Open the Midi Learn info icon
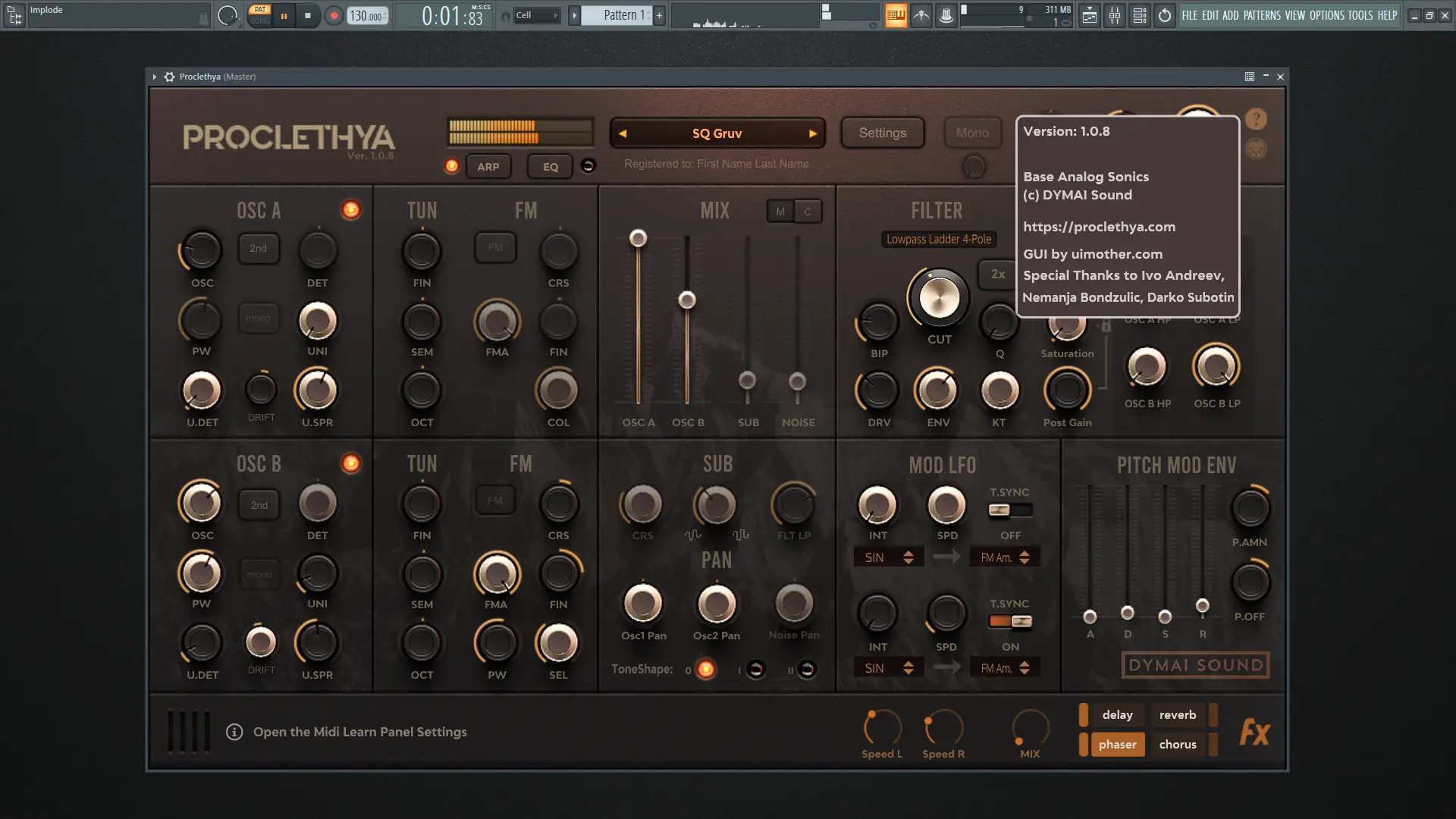Image resolution: width=1456 pixels, height=819 pixels. [x=234, y=732]
